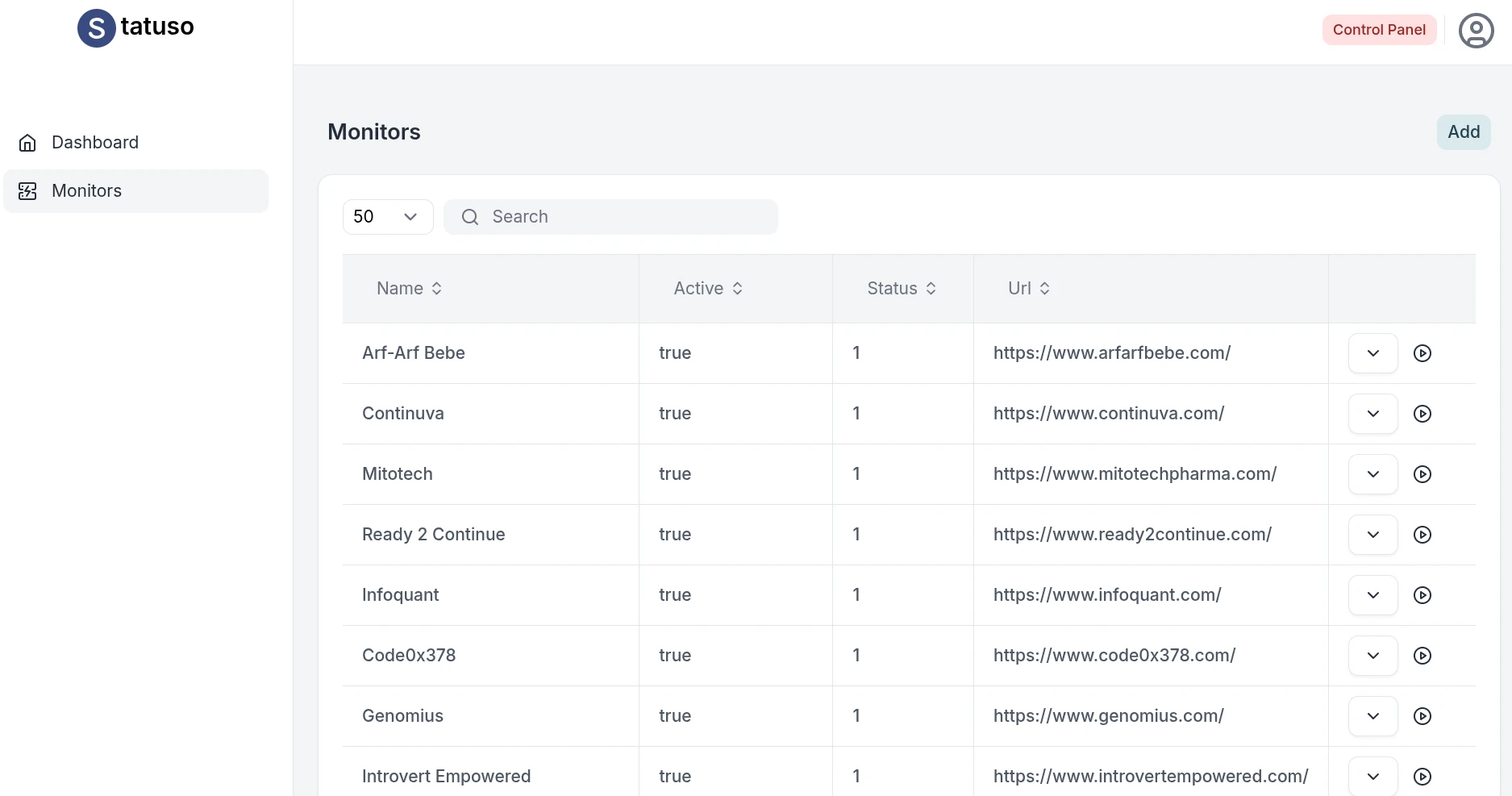The width and height of the screenshot is (1512, 796).
Task: Add a new monitor
Action: pos(1464,132)
